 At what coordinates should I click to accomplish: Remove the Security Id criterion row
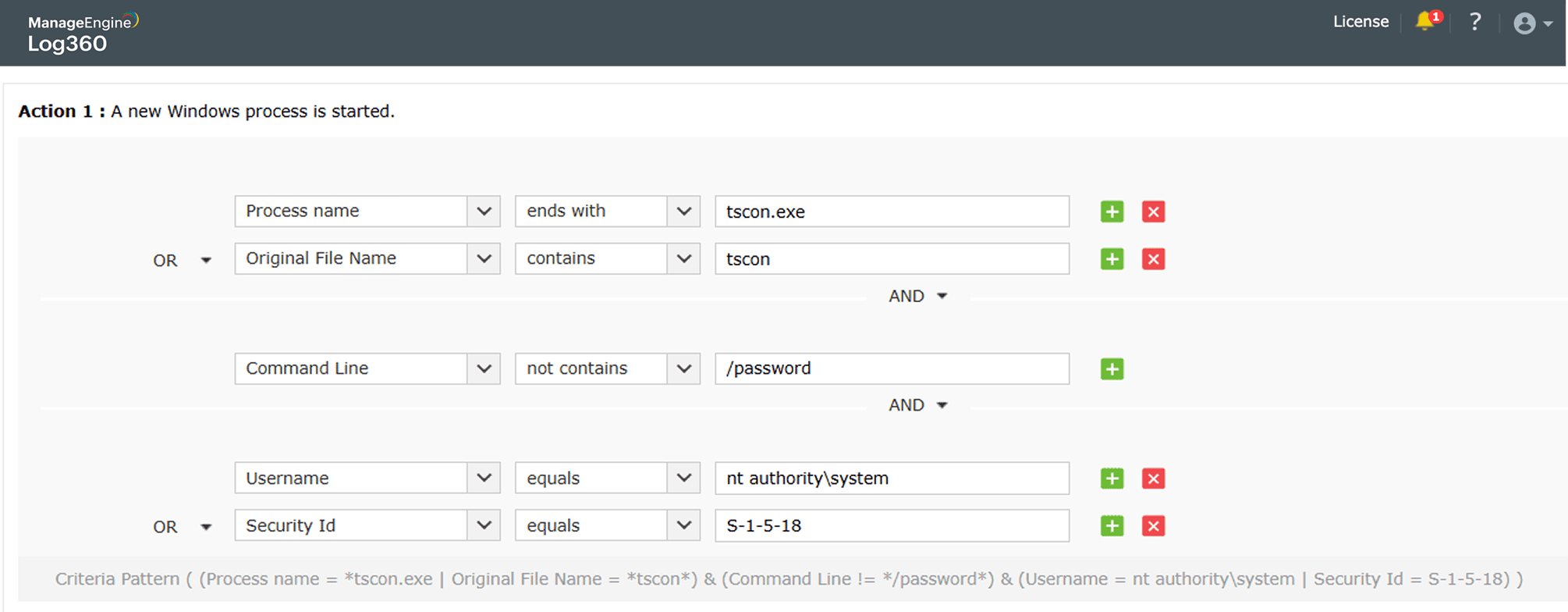[x=1153, y=526]
